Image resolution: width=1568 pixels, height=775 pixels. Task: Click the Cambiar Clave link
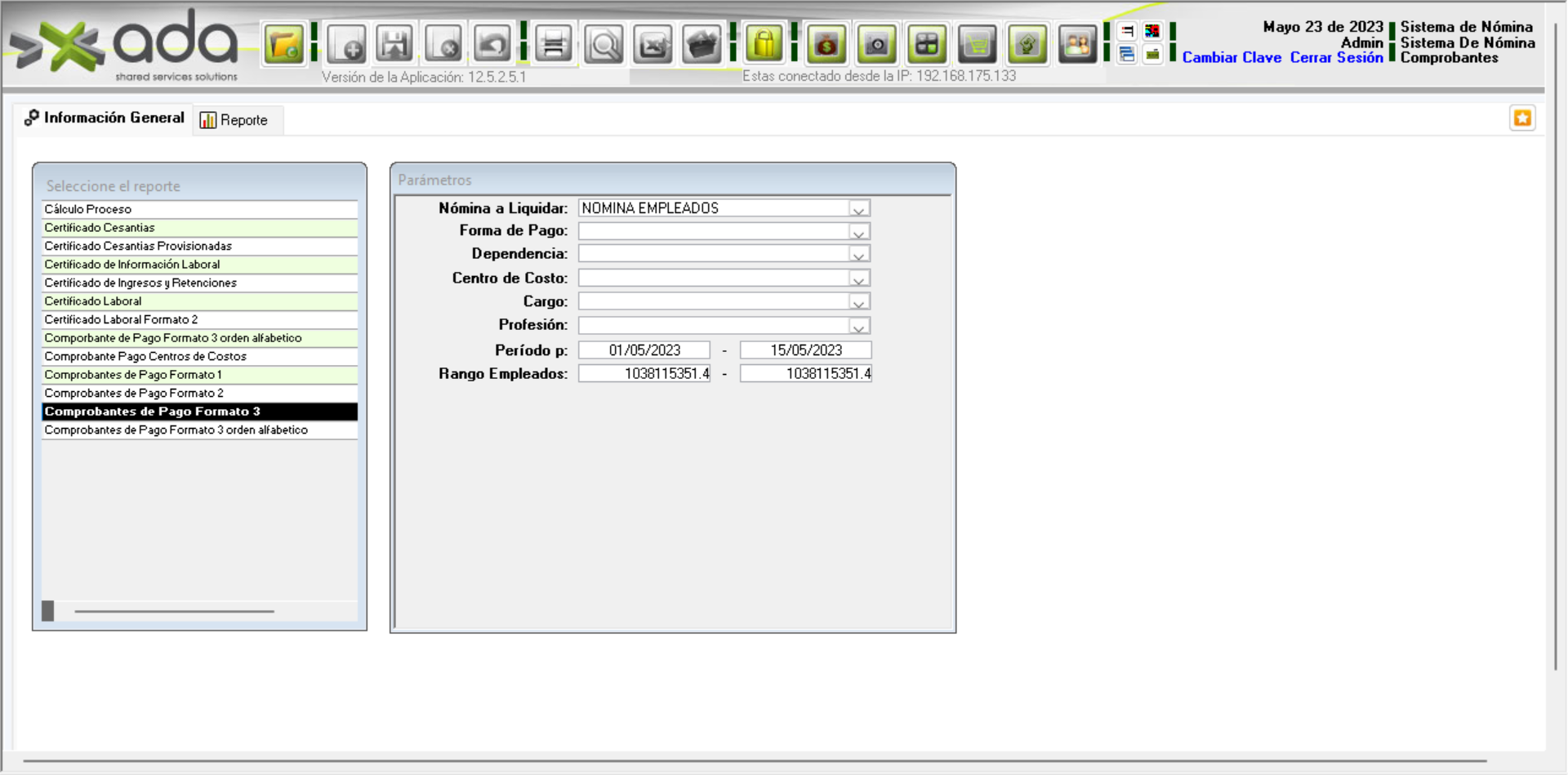click(1232, 58)
